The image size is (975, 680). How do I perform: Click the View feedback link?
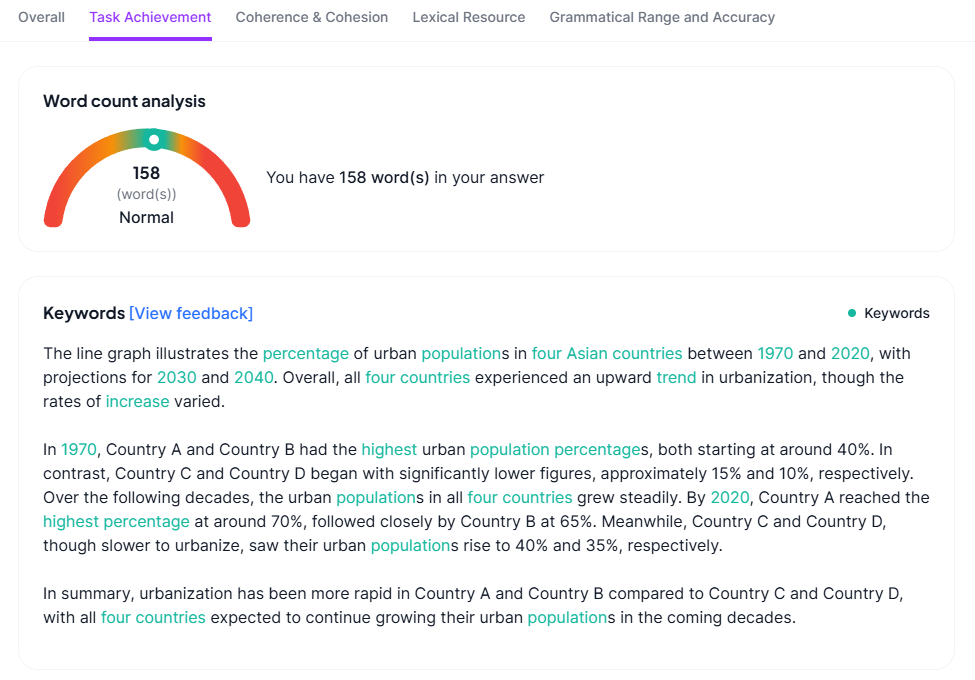(x=191, y=313)
